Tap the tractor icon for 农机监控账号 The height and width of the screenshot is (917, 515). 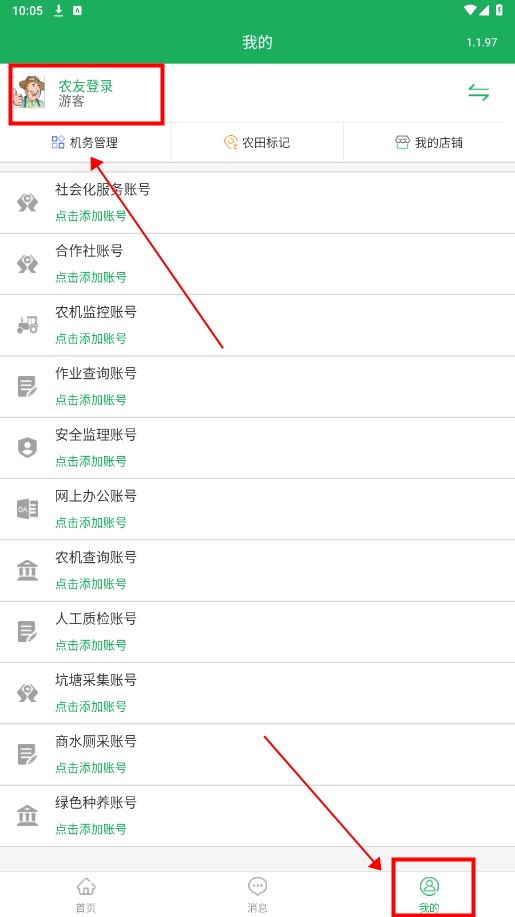click(x=27, y=325)
